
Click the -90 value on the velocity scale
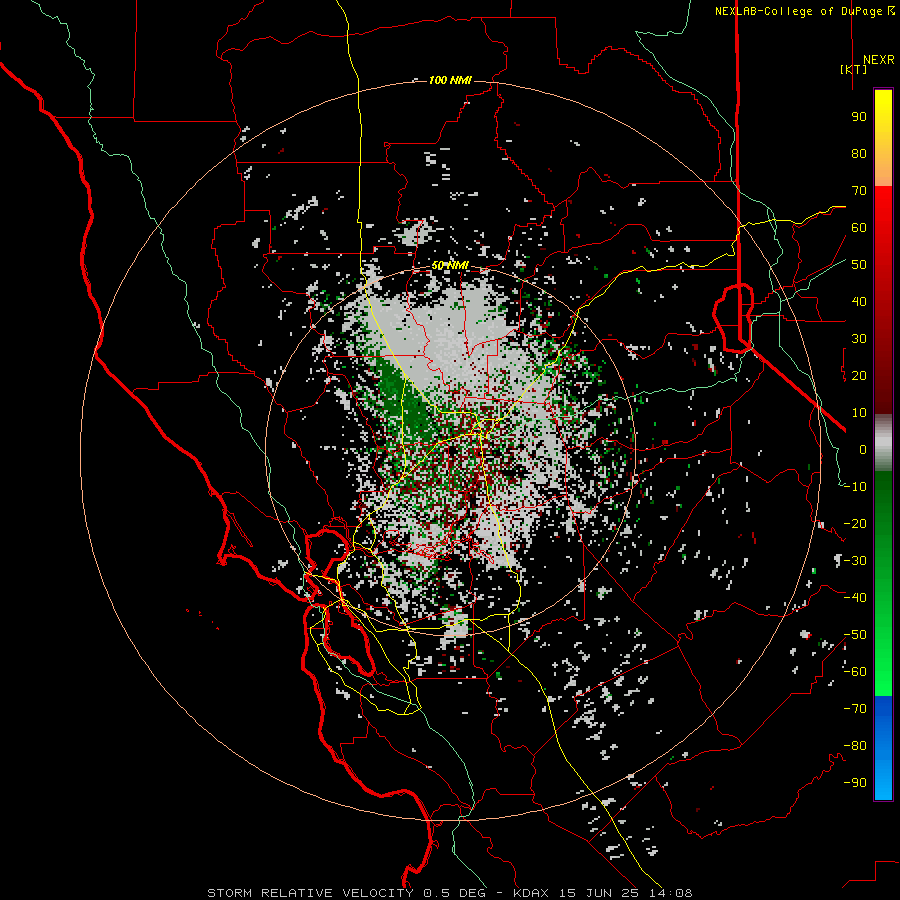855,783
